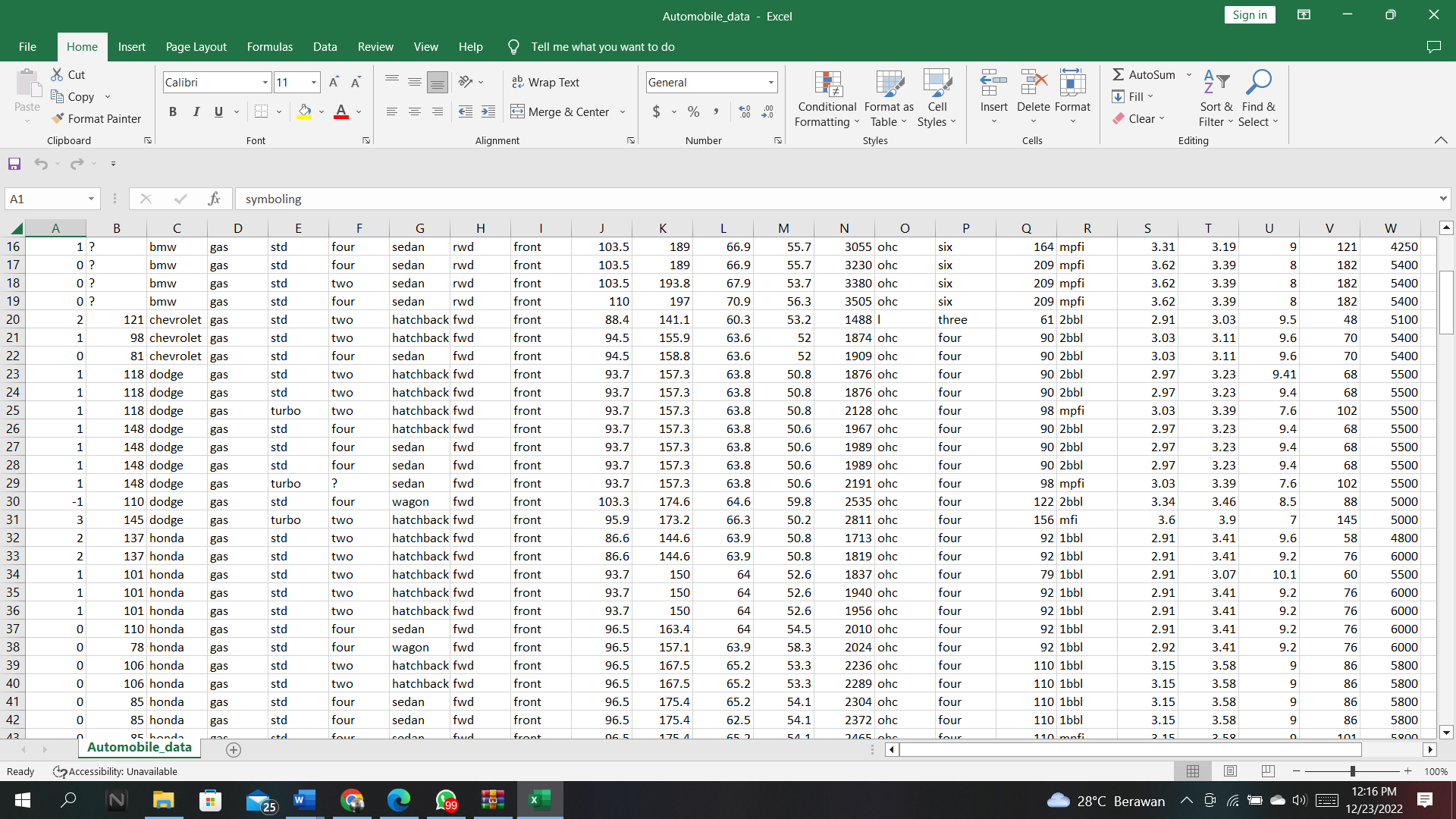1456x819 pixels.
Task: Click the Insert Function fx icon
Action: (214, 199)
